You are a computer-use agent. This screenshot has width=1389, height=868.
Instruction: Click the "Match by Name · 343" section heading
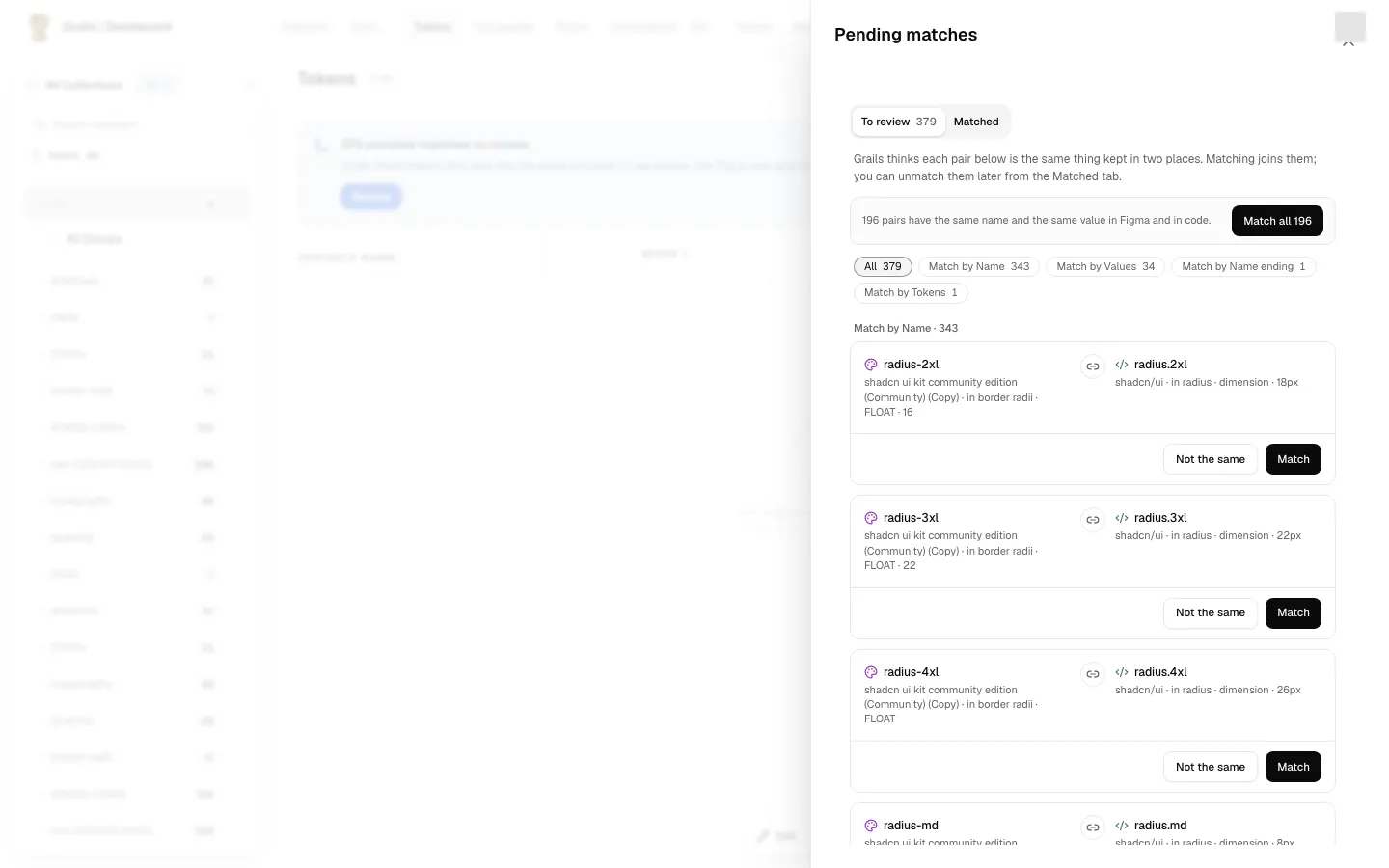click(906, 328)
